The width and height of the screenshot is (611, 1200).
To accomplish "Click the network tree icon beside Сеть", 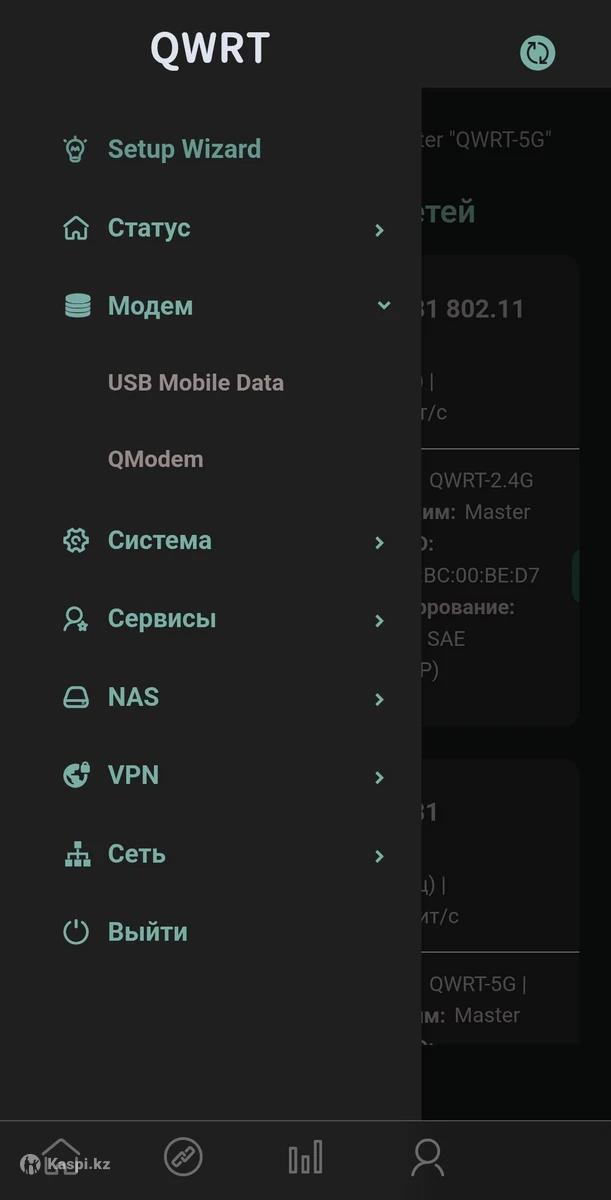I will 76,855.
